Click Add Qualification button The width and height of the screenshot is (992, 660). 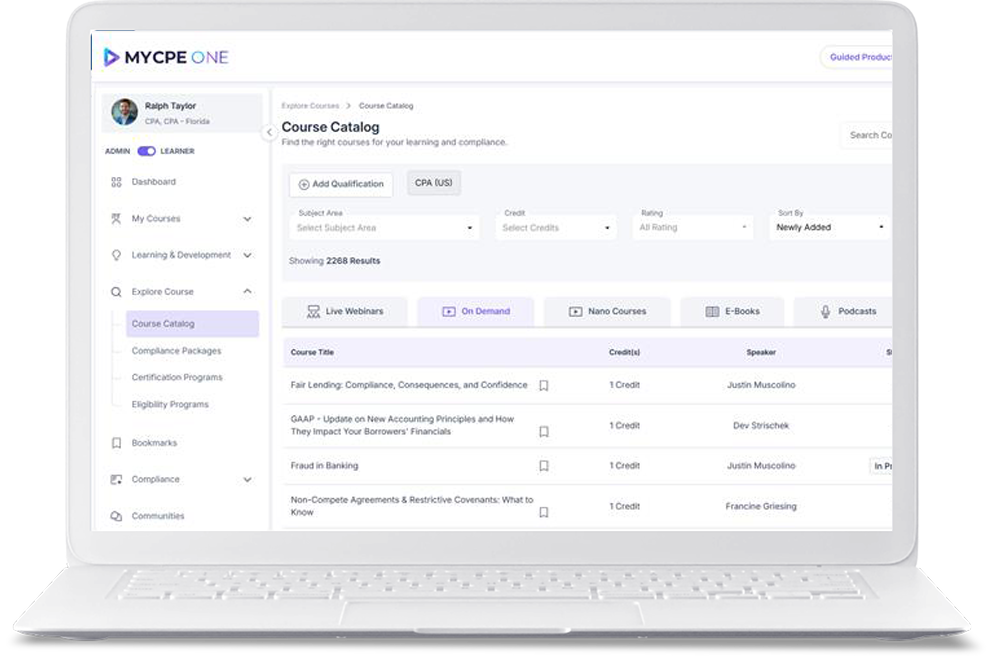point(341,184)
